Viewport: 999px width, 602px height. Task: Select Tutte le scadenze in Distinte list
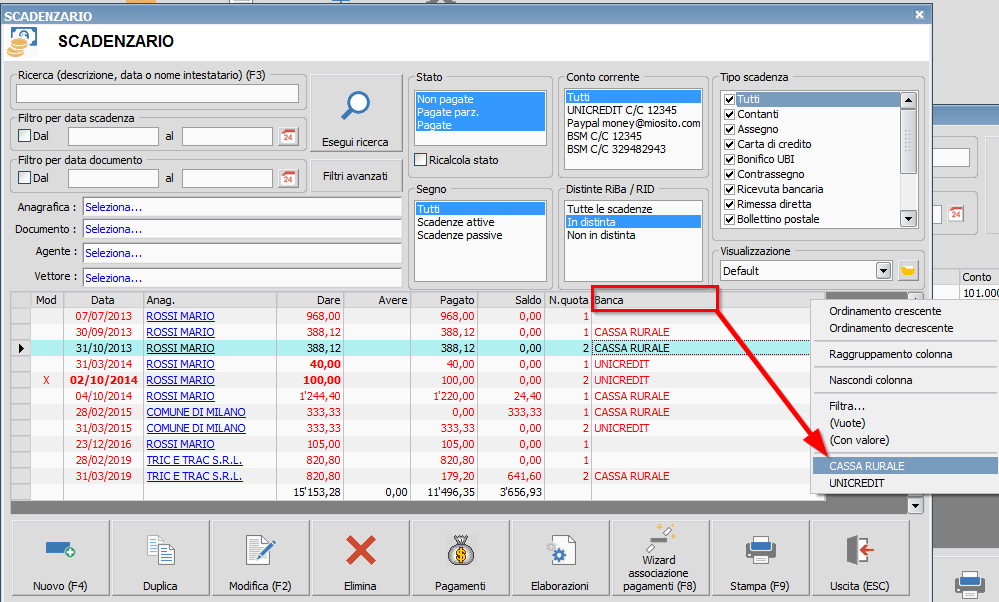click(x=633, y=209)
